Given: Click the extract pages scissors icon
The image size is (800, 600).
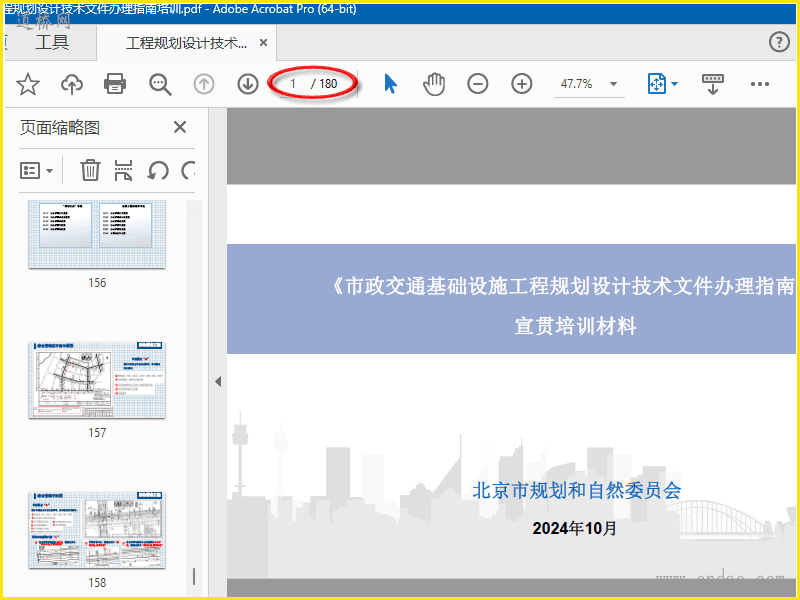Looking at the screenshot, I should (x=123, y=170).
